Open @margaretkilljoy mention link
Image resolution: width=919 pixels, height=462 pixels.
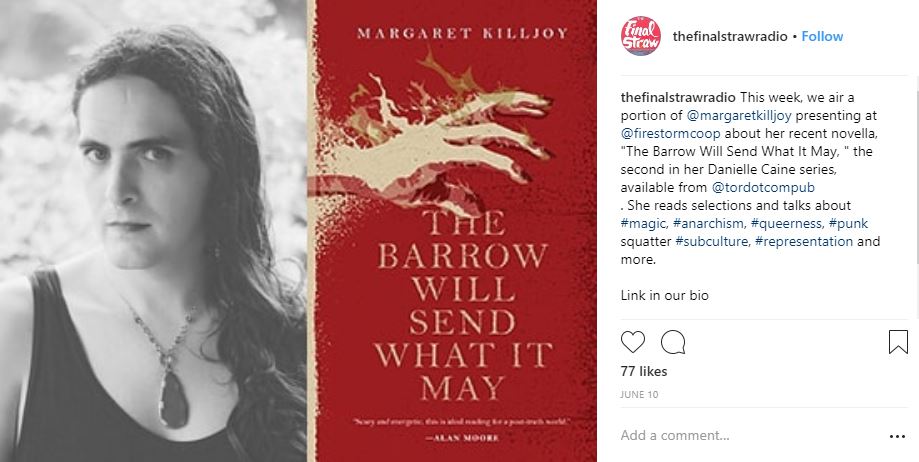(x=738, y=116)
